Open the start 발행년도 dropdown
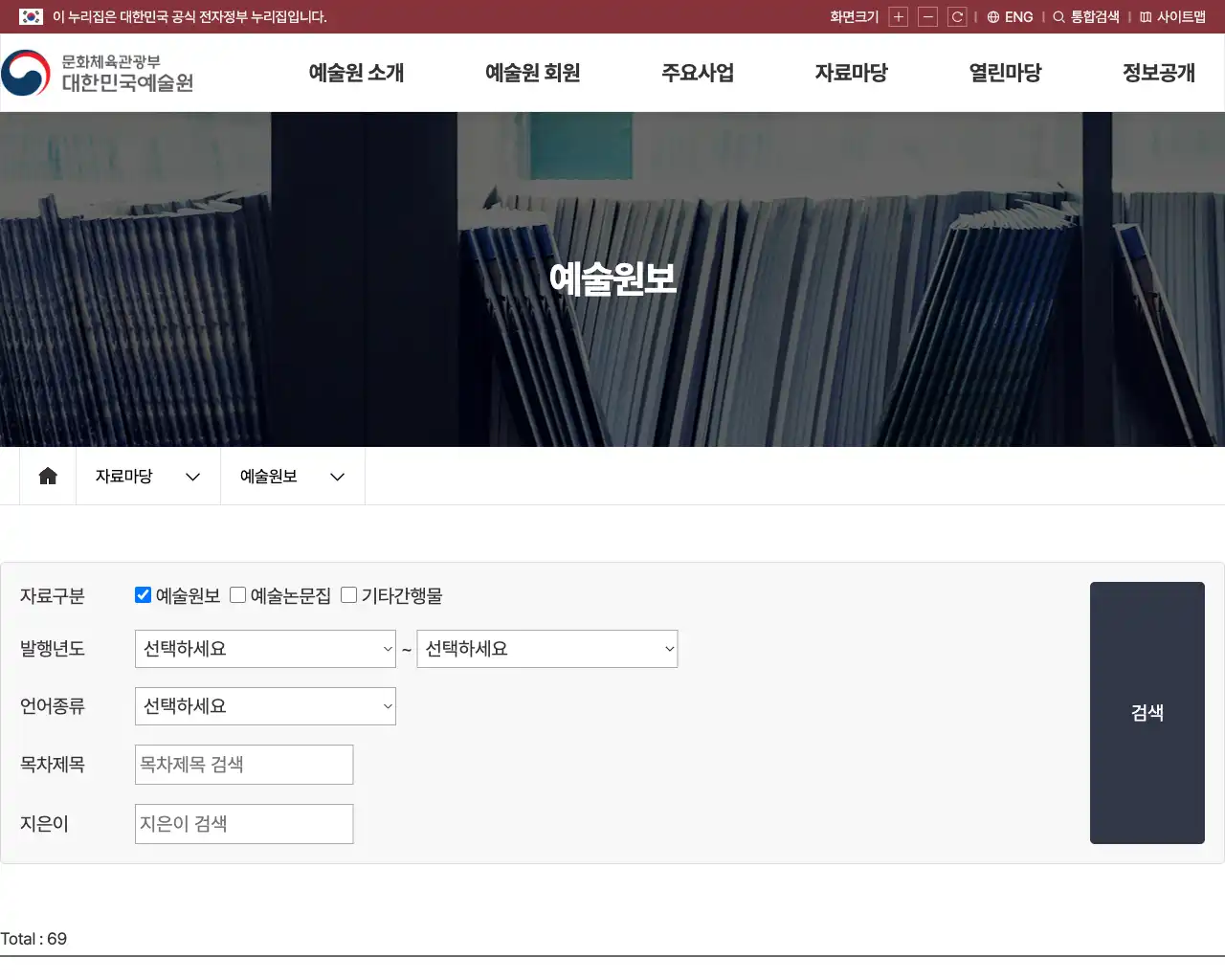This screenshot has width=1225, height=980. [265, 649]
